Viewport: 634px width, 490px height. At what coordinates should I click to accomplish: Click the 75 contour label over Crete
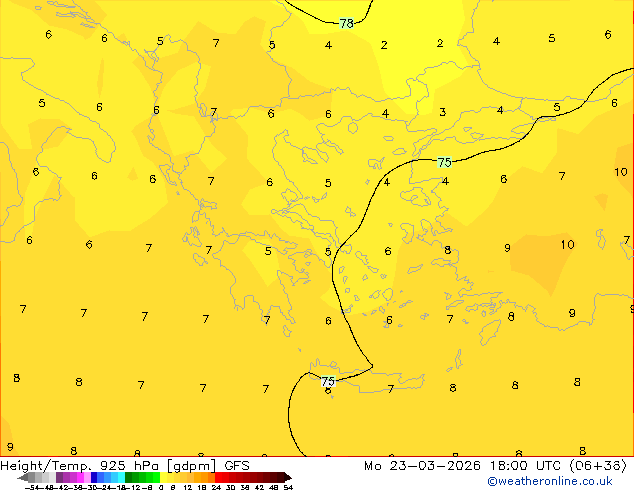click(328, 381)
